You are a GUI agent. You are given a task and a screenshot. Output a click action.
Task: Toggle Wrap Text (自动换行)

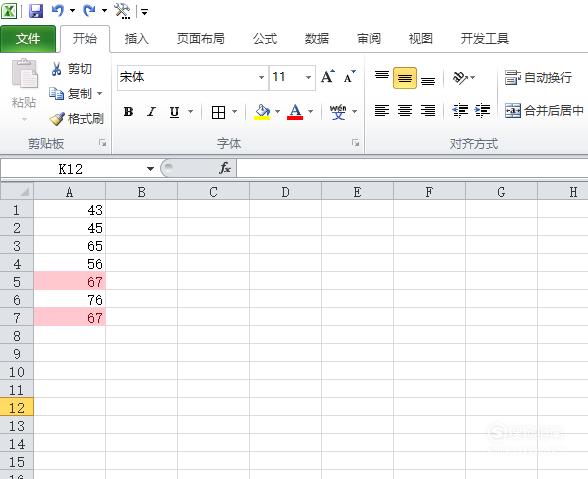click(538, 78)
